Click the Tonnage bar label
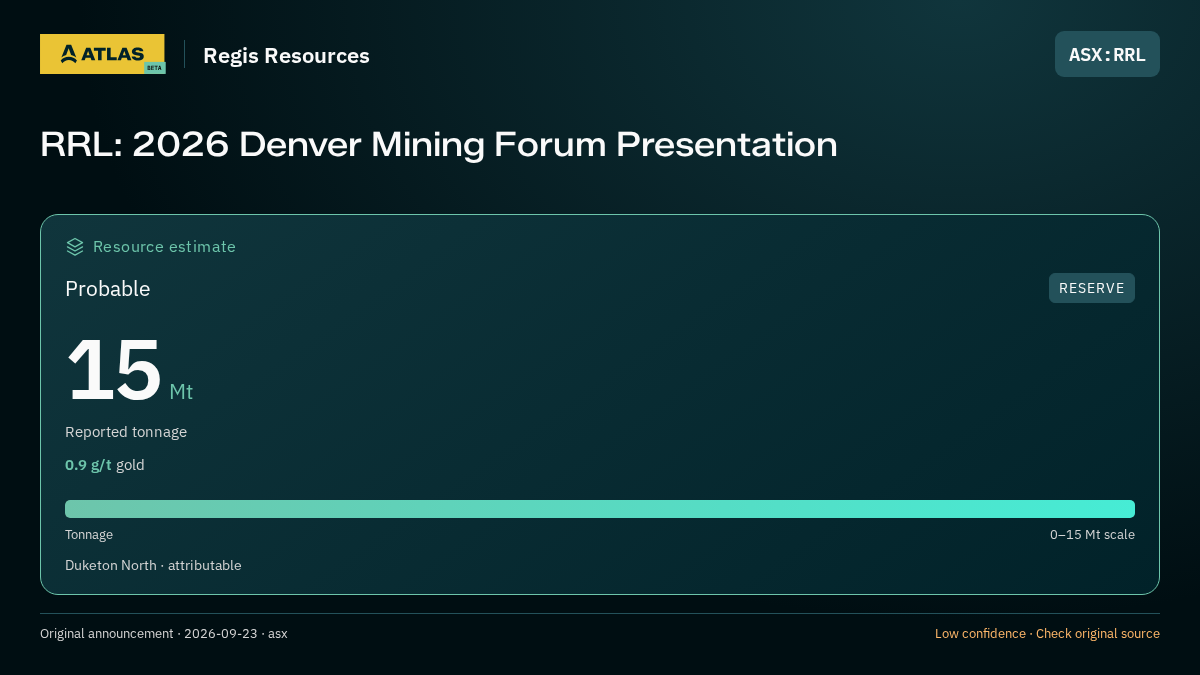 pos(89,535)
